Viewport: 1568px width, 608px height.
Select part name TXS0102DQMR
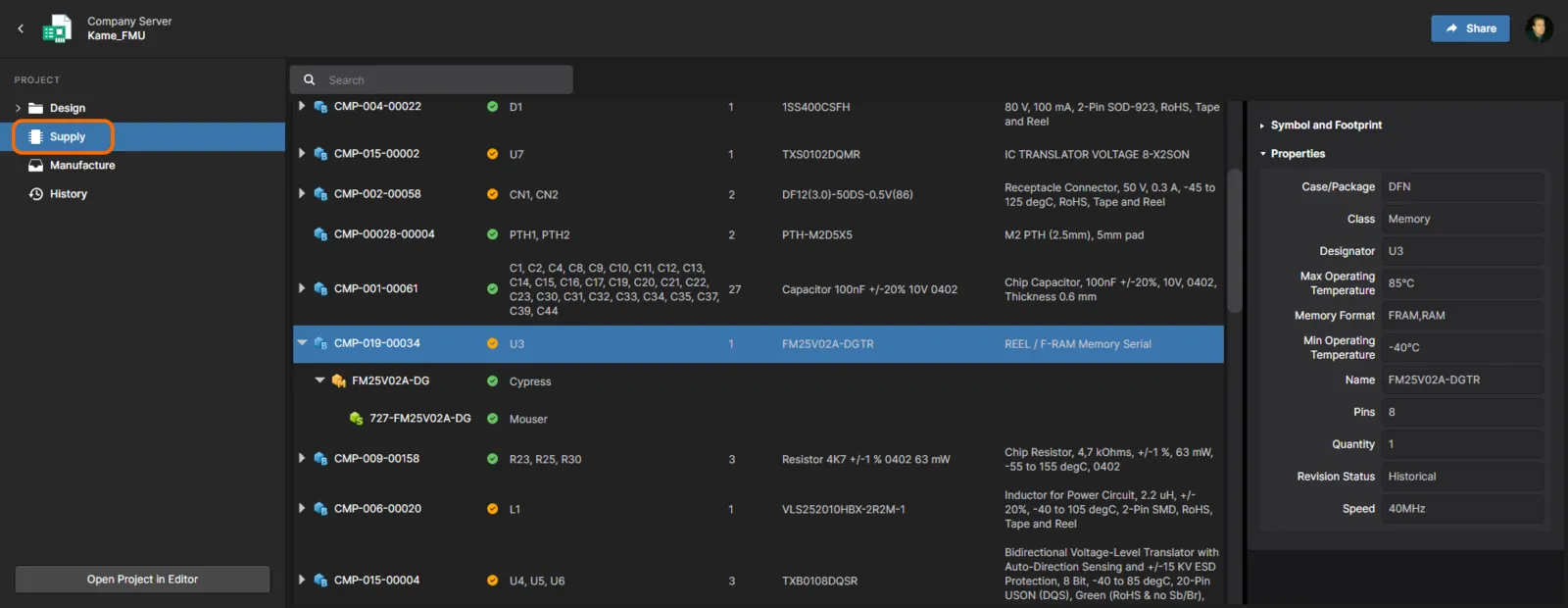(x=820, y=155)
